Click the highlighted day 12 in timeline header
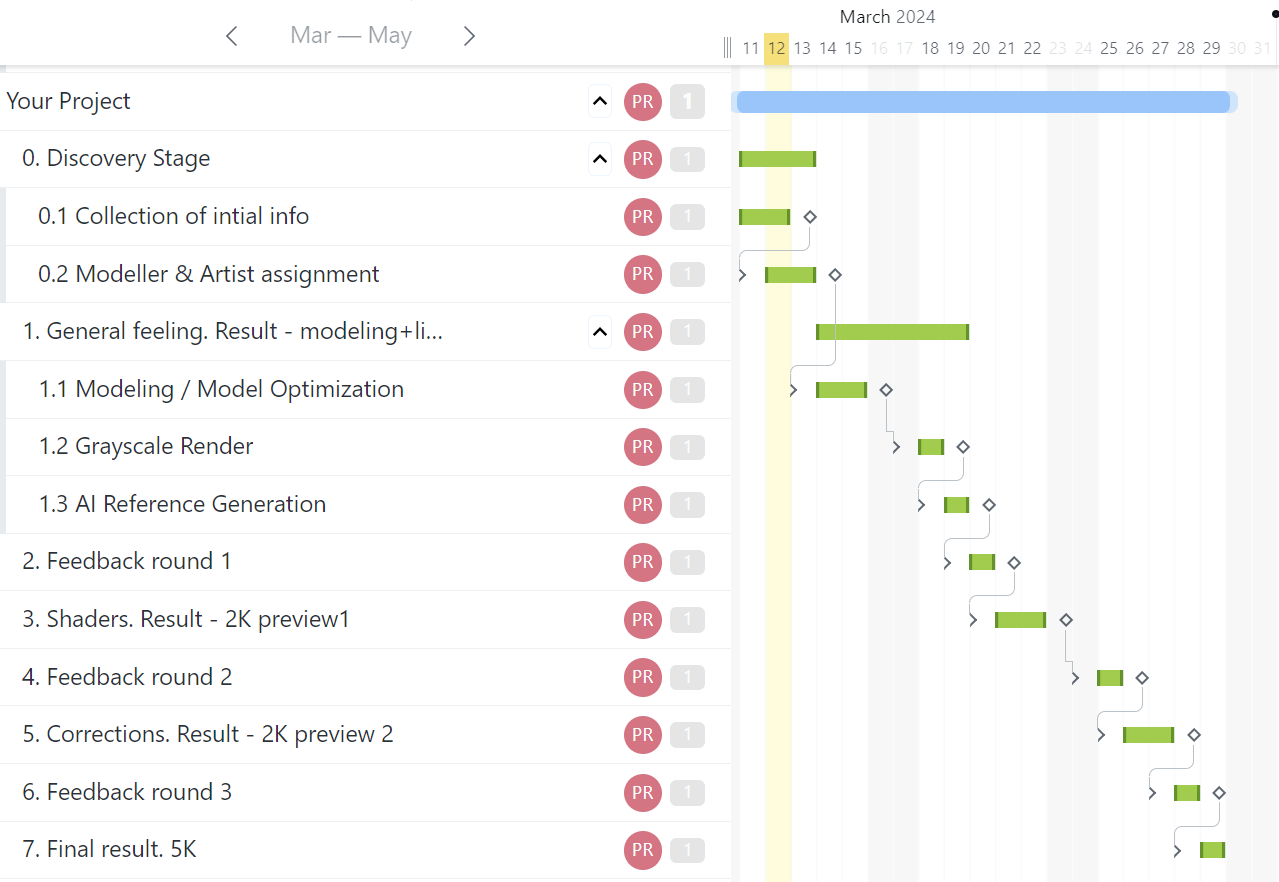The height and width of the screenshot is (882, 1279). coord(776,48)
